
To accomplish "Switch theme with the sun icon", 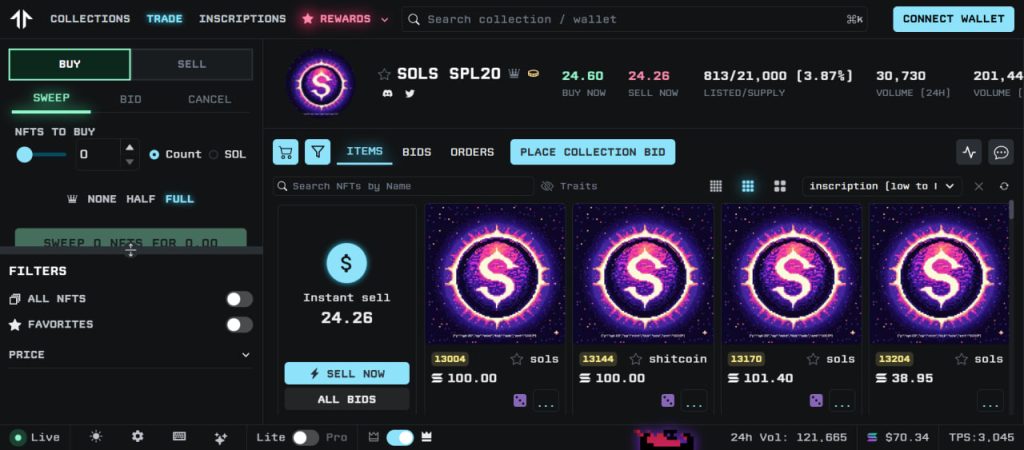I will (x=96, y=436).
